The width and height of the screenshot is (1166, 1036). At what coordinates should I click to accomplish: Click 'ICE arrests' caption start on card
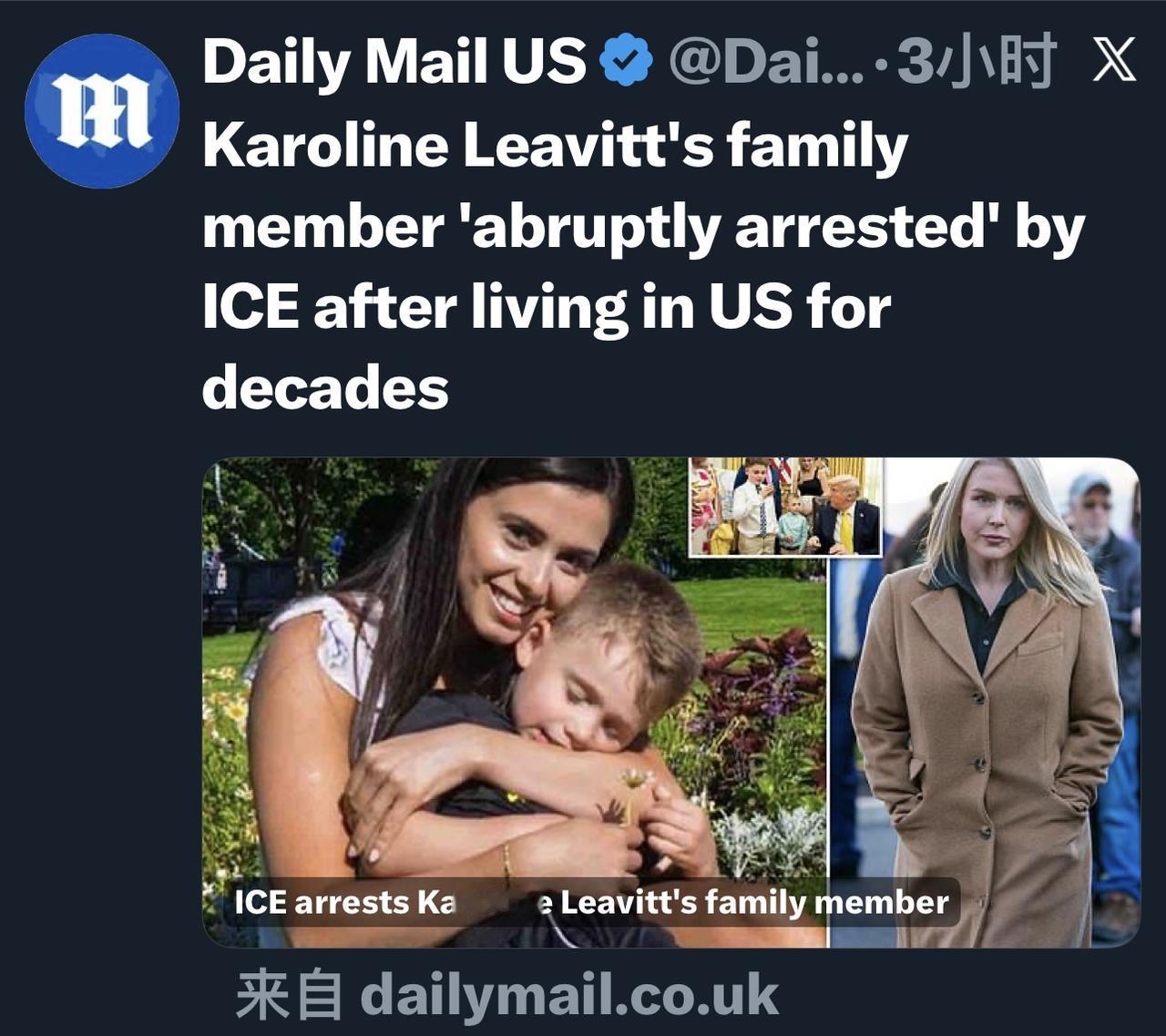pos(322,902)
